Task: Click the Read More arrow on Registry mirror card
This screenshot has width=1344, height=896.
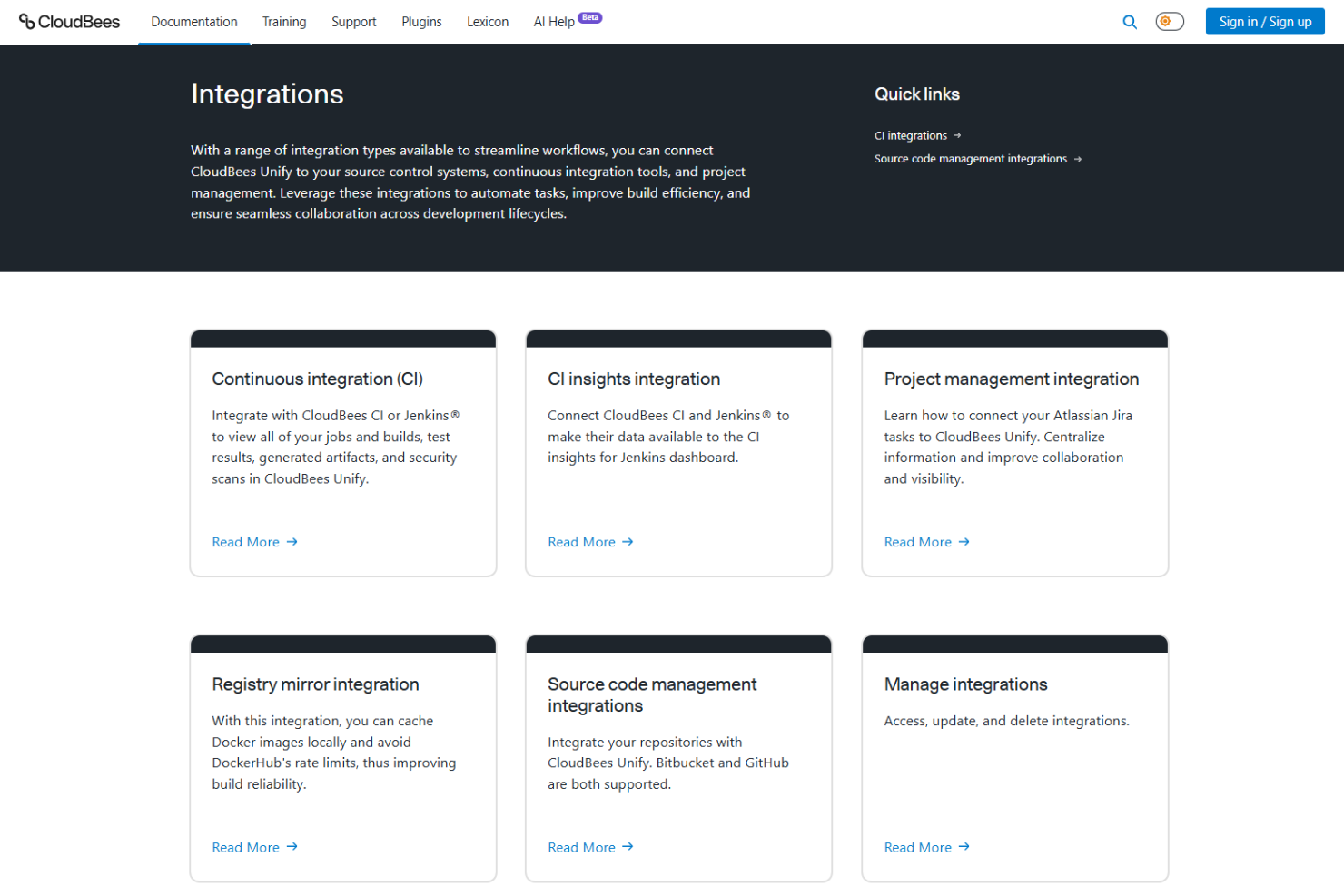Action: coord(291,846)
